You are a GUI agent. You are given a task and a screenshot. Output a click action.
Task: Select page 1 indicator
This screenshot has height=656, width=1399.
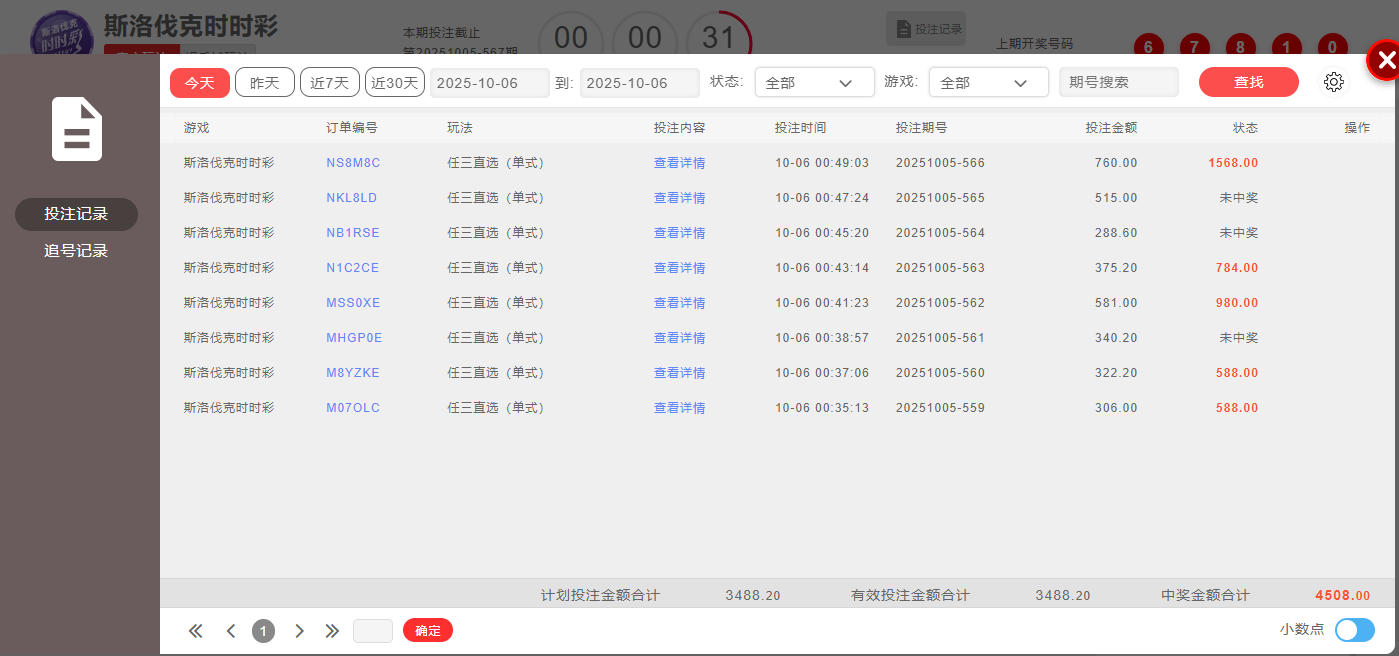click(x=263, y=631)
